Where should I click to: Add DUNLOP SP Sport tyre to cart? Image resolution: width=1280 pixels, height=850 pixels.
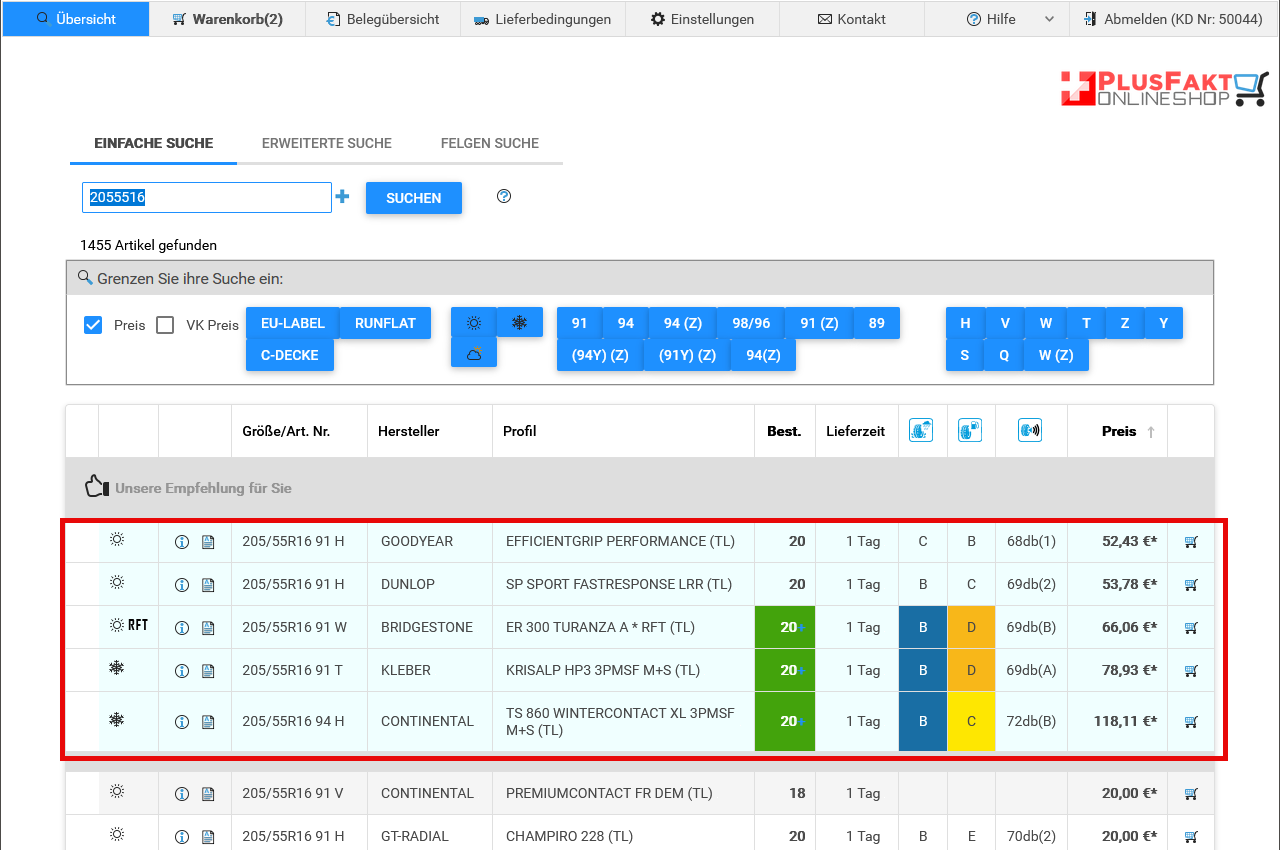1191,585
